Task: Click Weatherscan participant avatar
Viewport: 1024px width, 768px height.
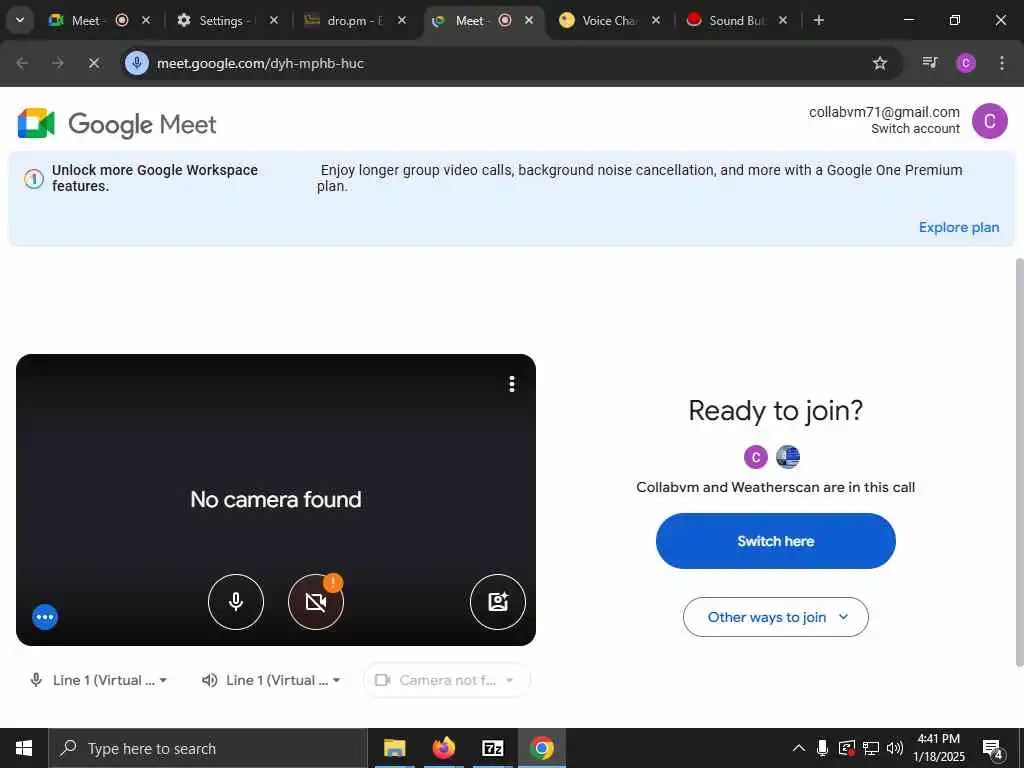Action: click(788, 457)
